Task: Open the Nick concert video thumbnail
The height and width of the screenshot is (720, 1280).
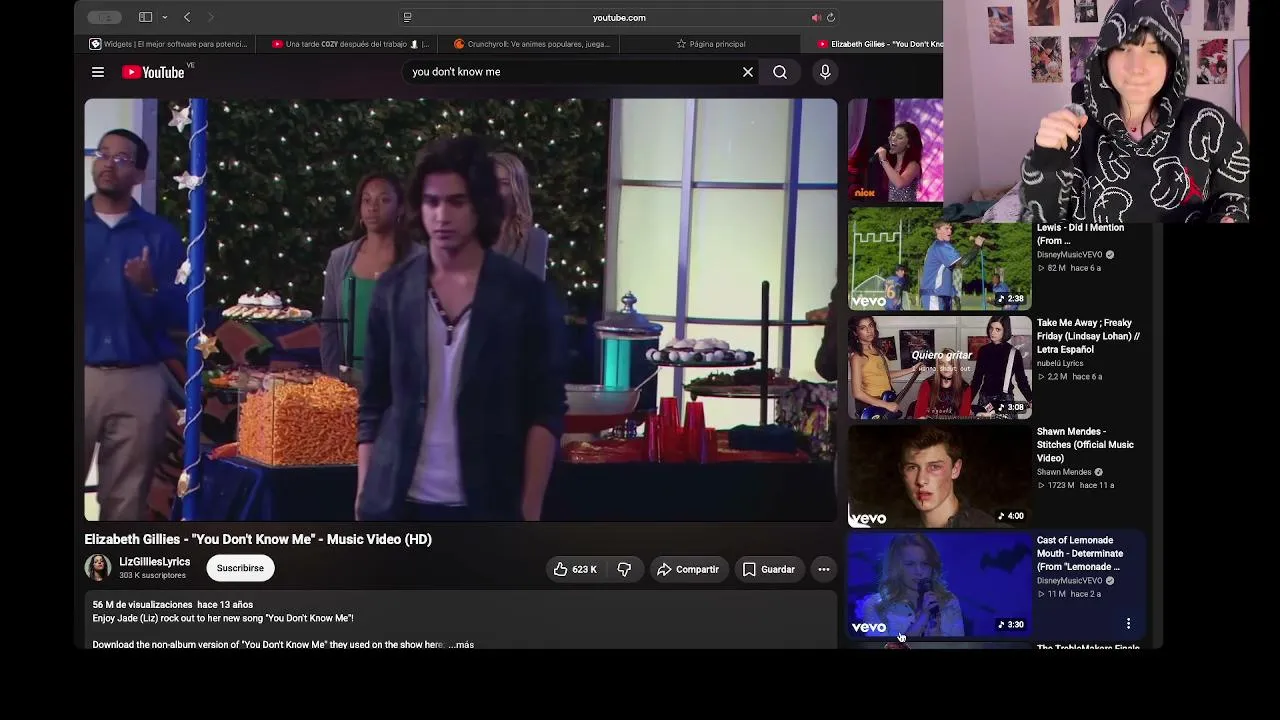Action: [895, 150]
